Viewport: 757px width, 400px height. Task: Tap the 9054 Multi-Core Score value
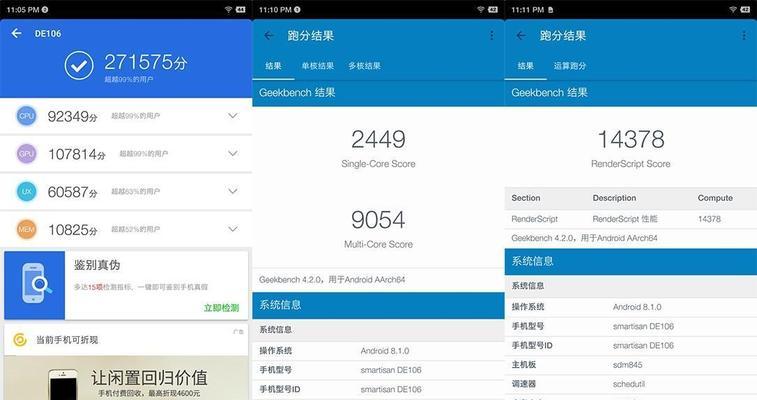[378, 220]
